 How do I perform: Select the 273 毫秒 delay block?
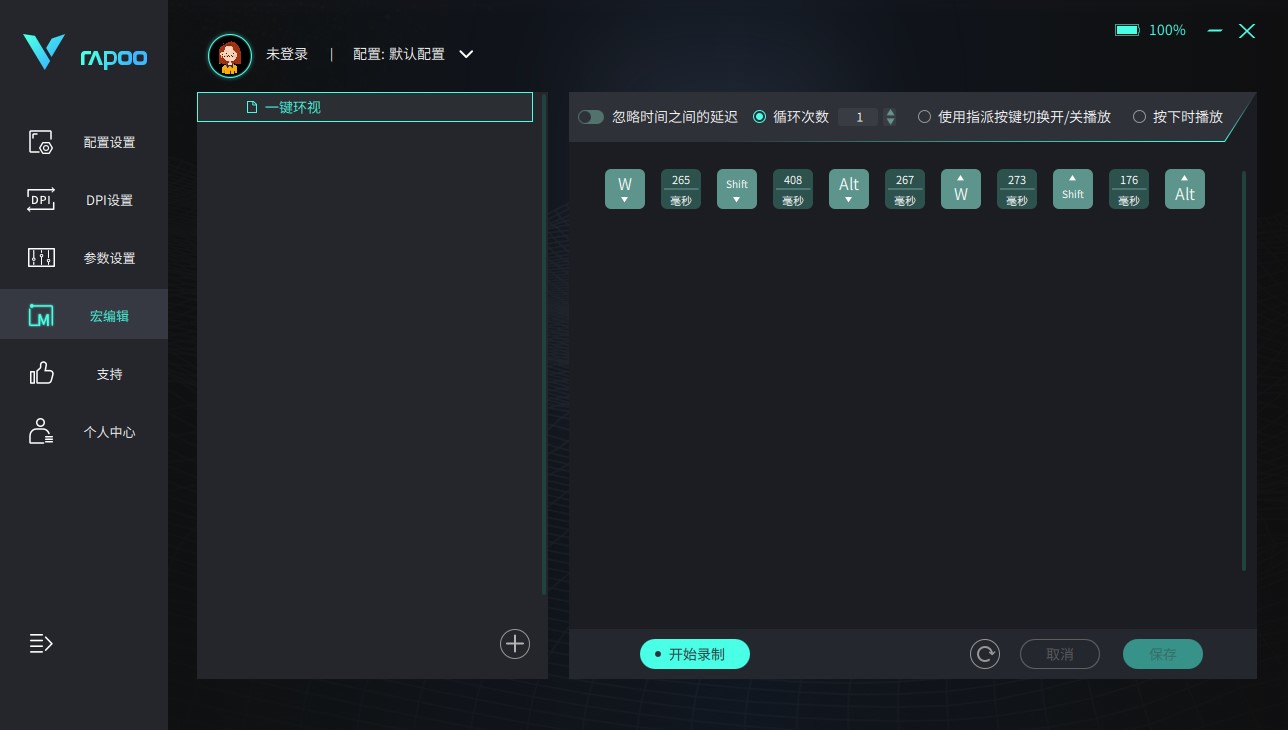[x=1017, y=189]
